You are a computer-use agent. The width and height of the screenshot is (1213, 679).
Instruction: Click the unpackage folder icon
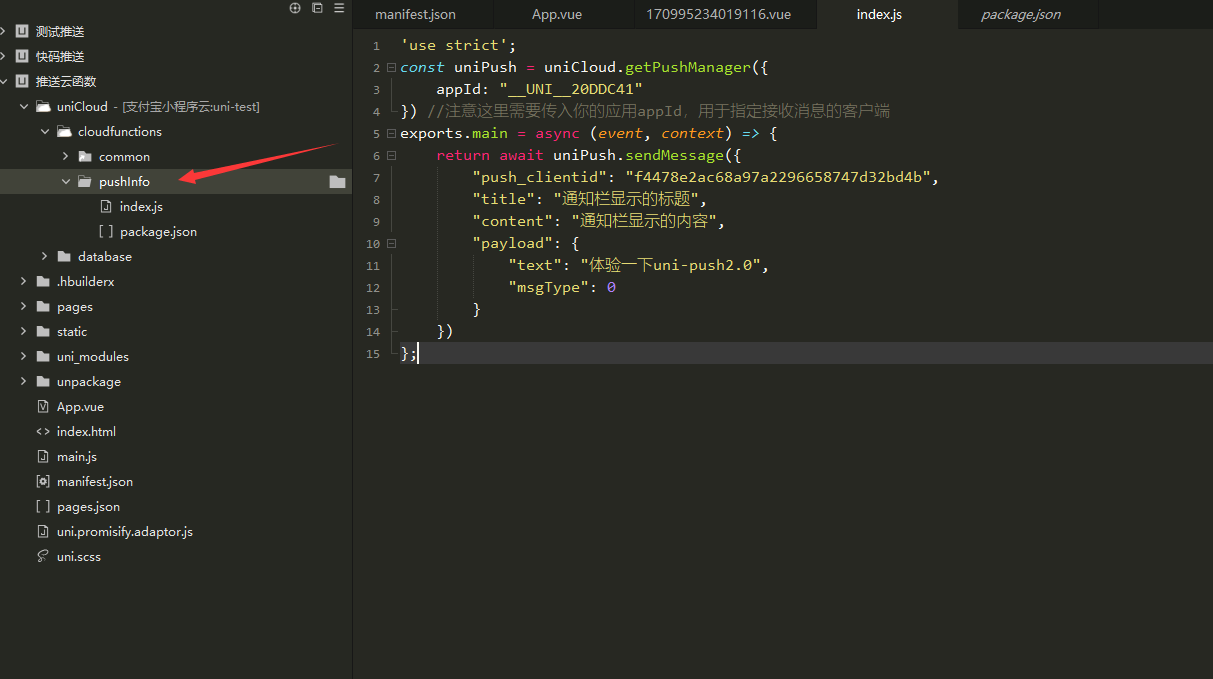(x=43, y=382)
